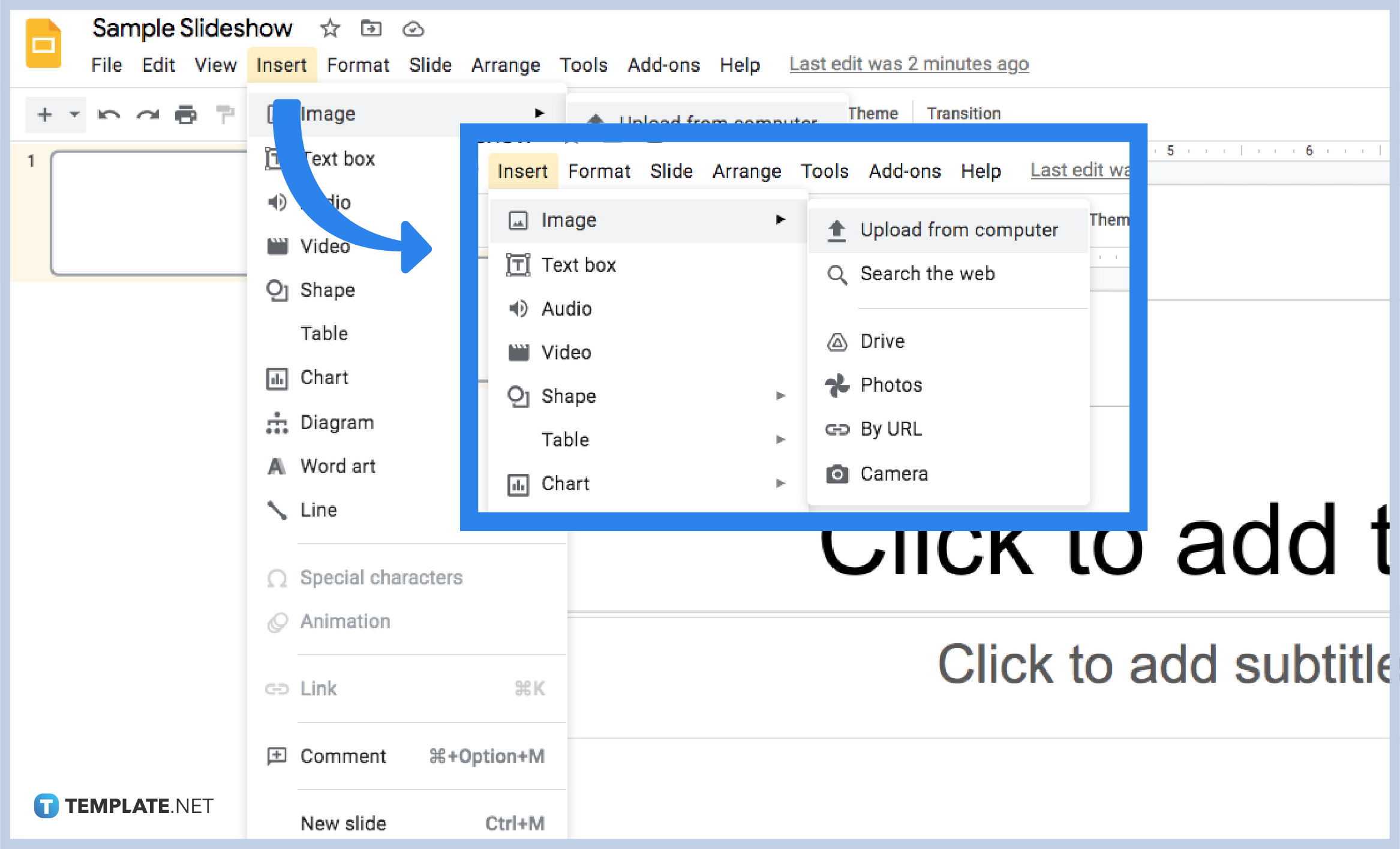Screen dimensions: 1400x849
Task: Open the new slide layout dropdown arrow
Action: [x=73, y=114]
